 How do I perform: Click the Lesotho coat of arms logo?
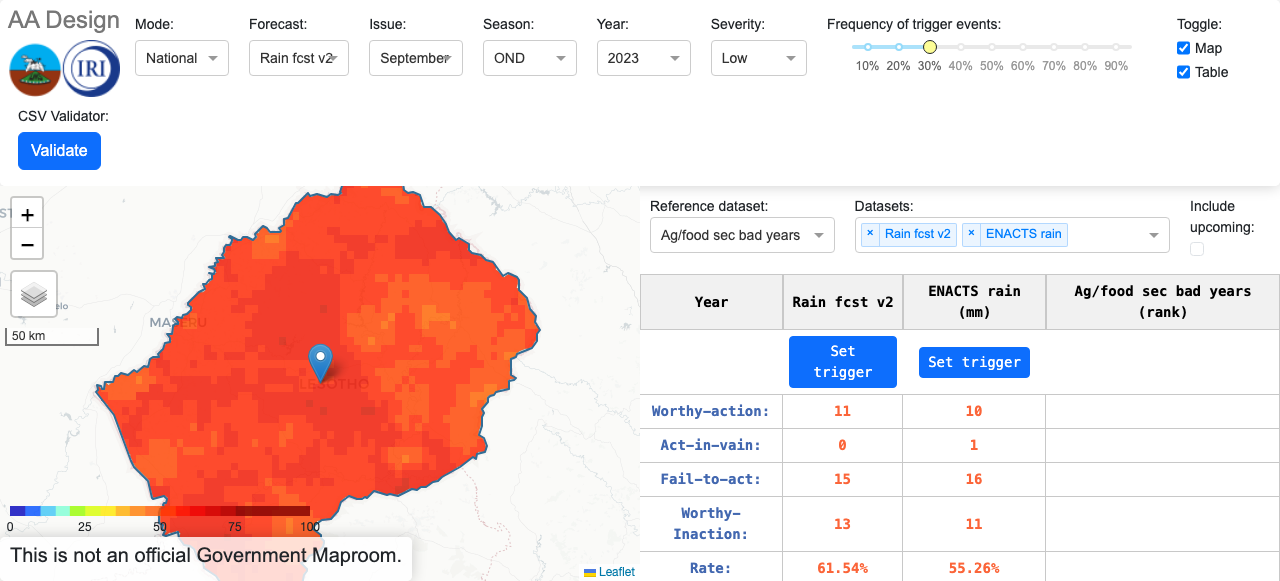(35, 68)
